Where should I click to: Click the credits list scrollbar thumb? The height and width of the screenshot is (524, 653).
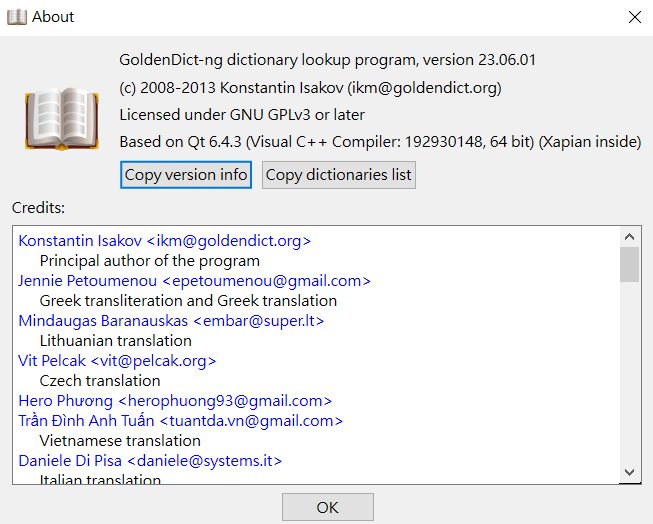coord(629,264)
